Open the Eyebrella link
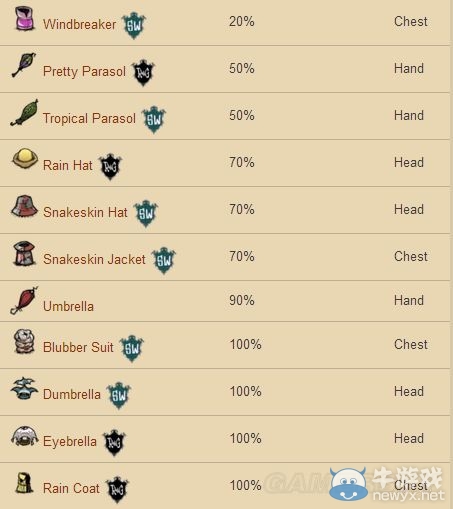Image resolution: width=453 pixels, height=509 pixels. click(x=70, y=442)
